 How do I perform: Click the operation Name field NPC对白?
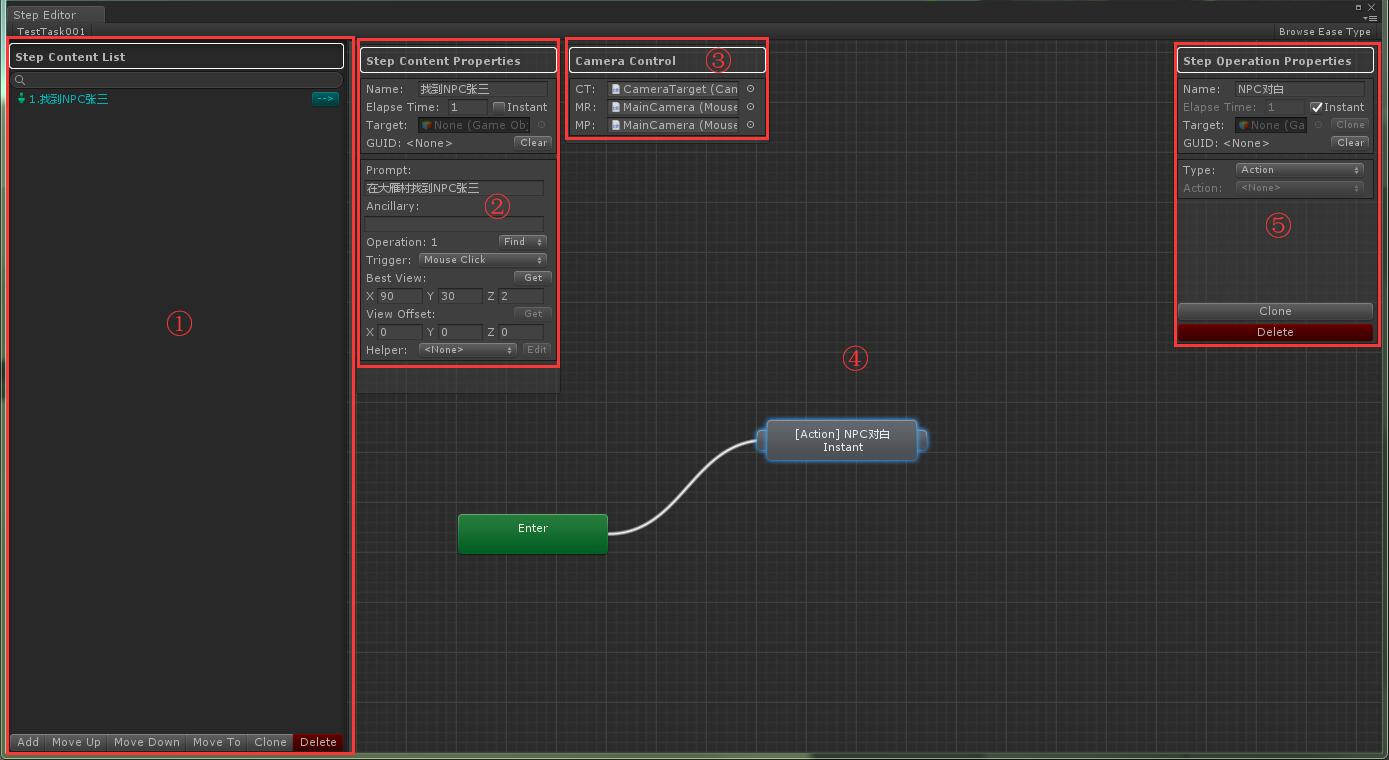(1300, 89)
